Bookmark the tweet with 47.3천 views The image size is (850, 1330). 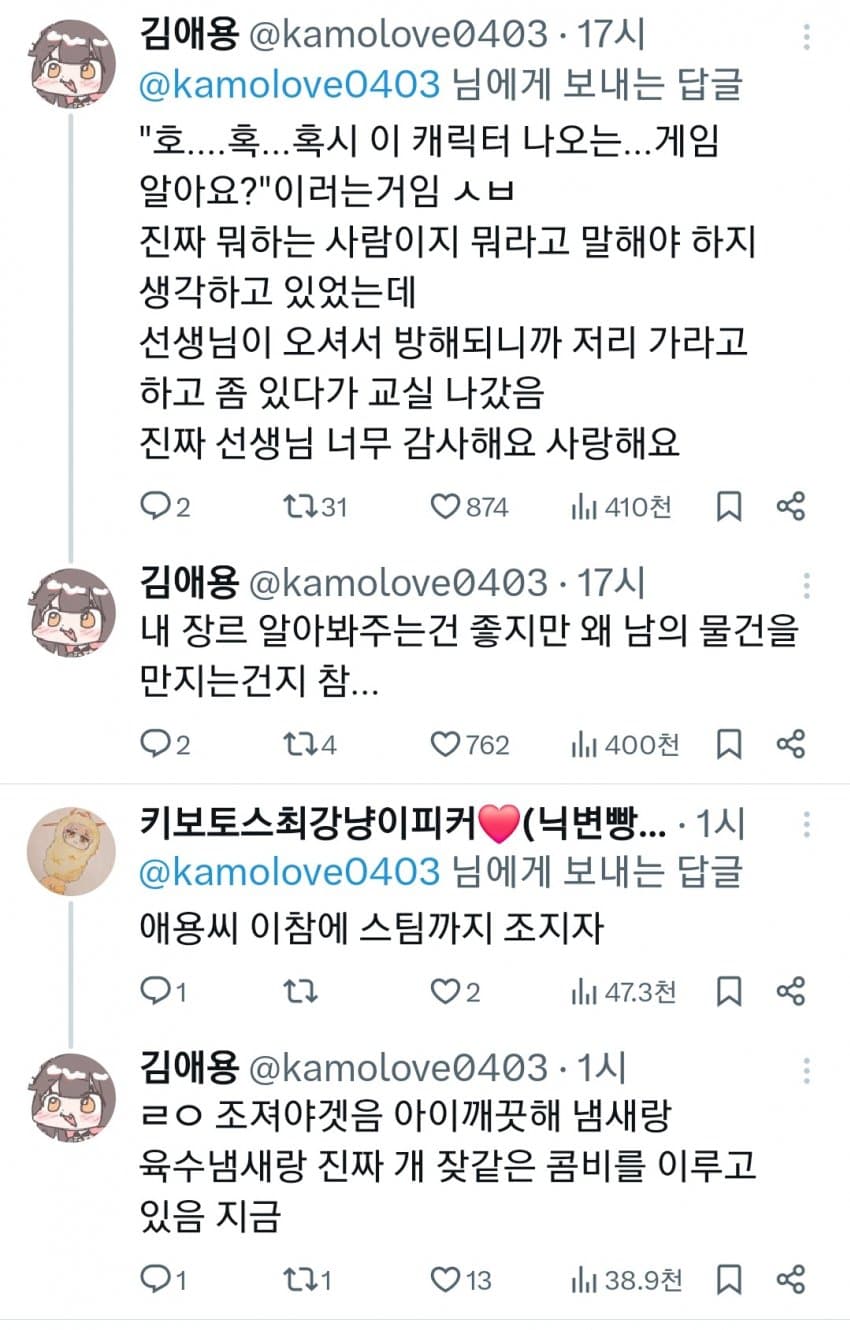[x=730, y=991]
